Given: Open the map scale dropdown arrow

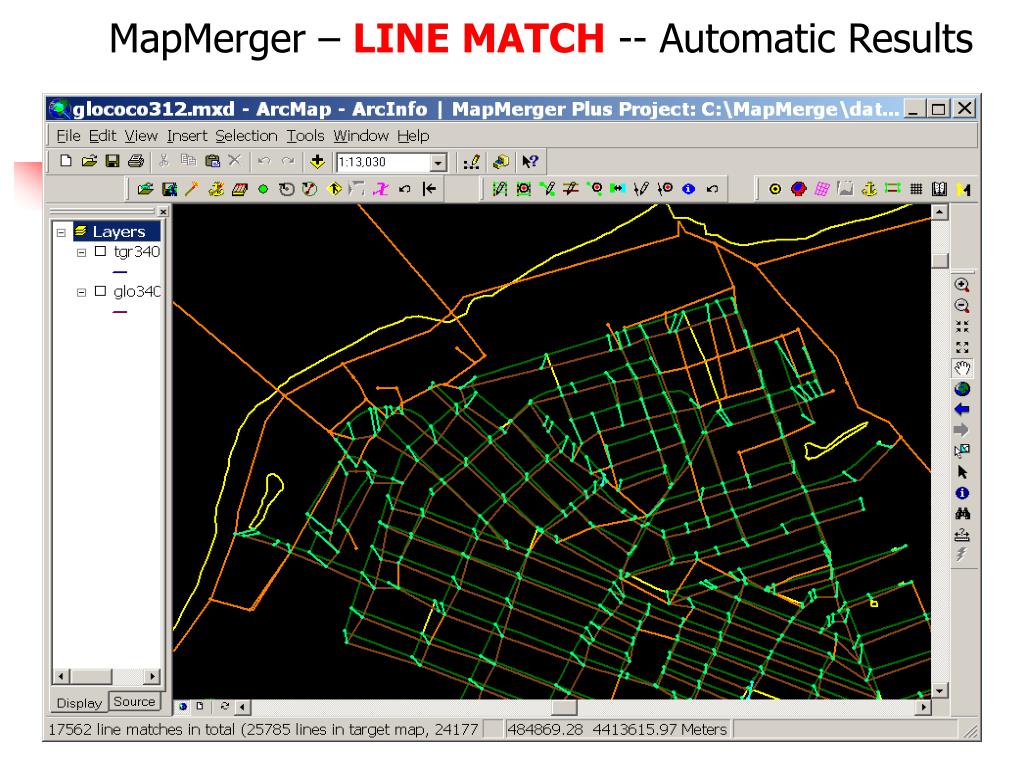Looking at the screenshot, I should 438,162.
